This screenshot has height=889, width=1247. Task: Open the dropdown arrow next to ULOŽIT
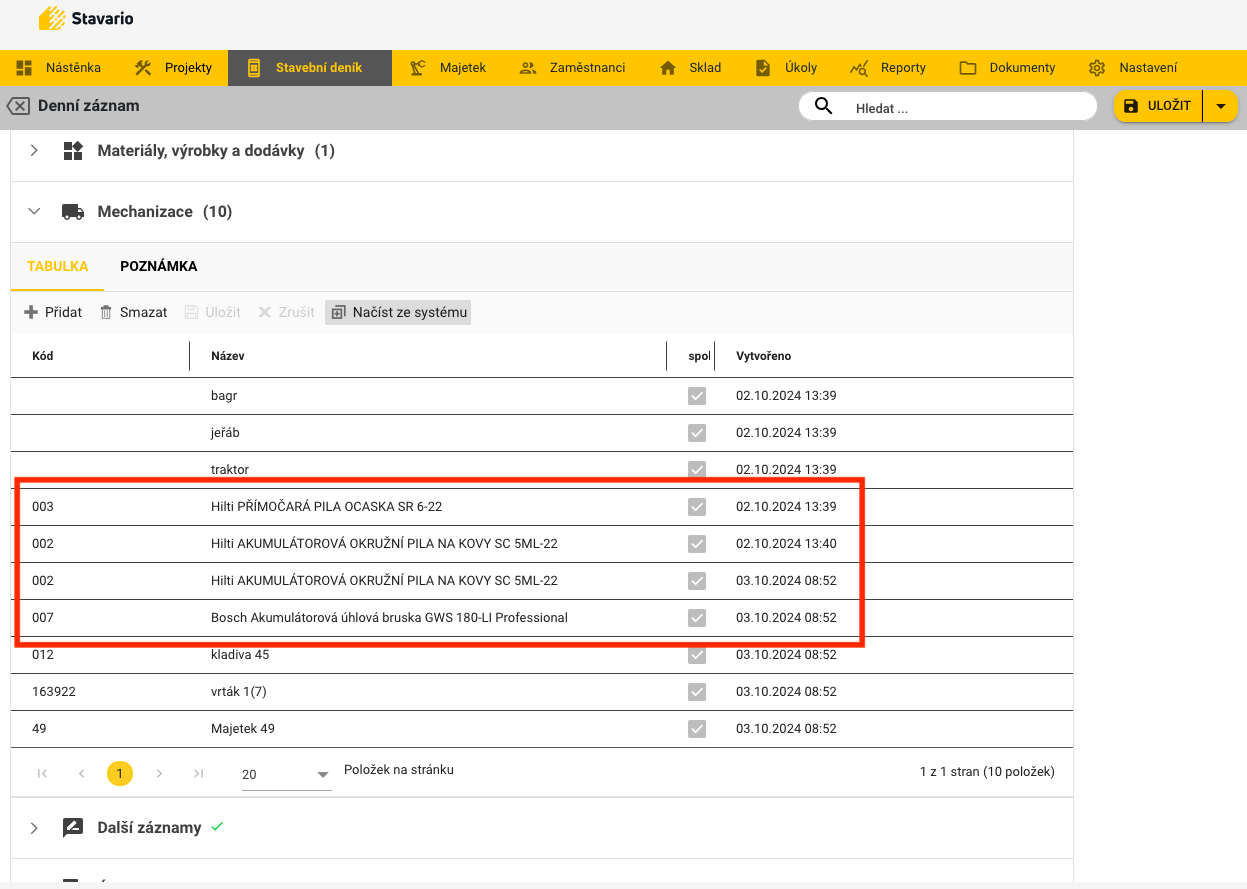1220,106
